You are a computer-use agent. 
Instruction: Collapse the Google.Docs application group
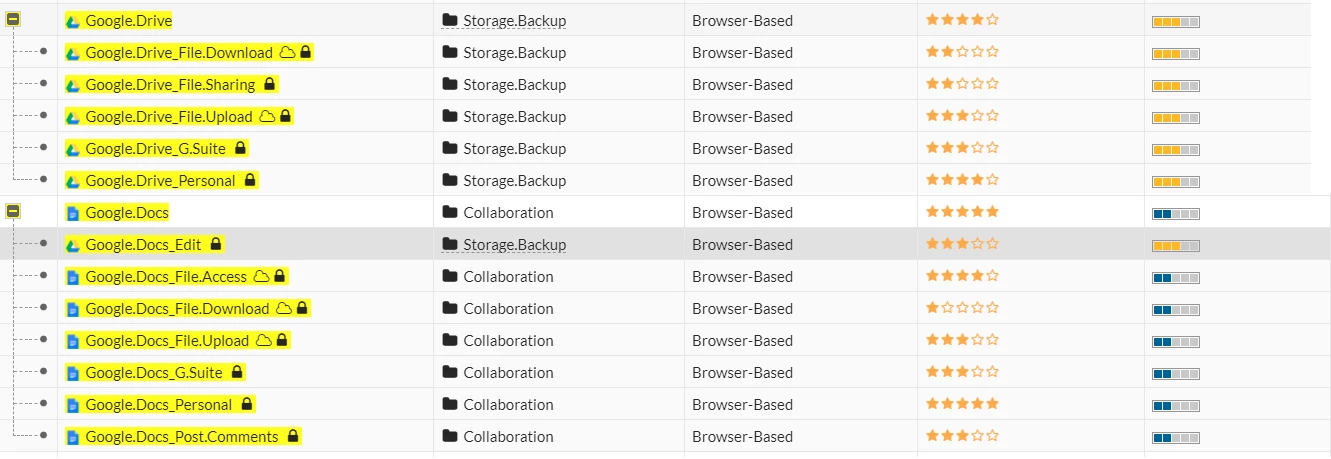13,212
